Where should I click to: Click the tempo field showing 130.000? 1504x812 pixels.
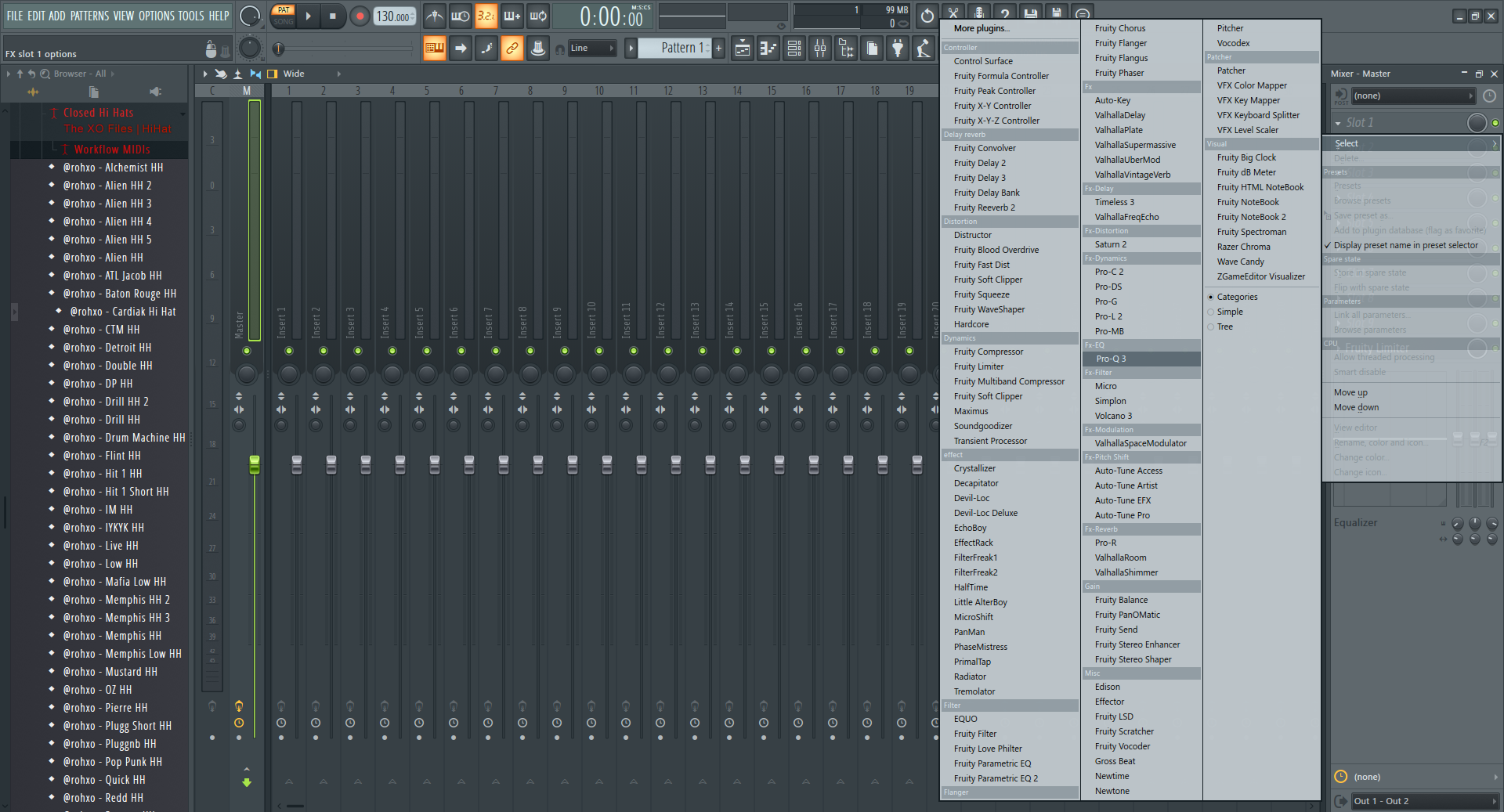tap(394, 16)
